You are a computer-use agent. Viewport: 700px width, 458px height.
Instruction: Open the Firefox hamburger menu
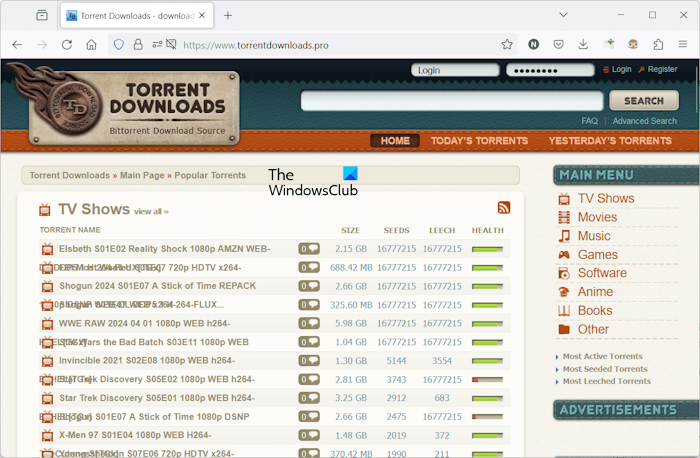(683, 44)
